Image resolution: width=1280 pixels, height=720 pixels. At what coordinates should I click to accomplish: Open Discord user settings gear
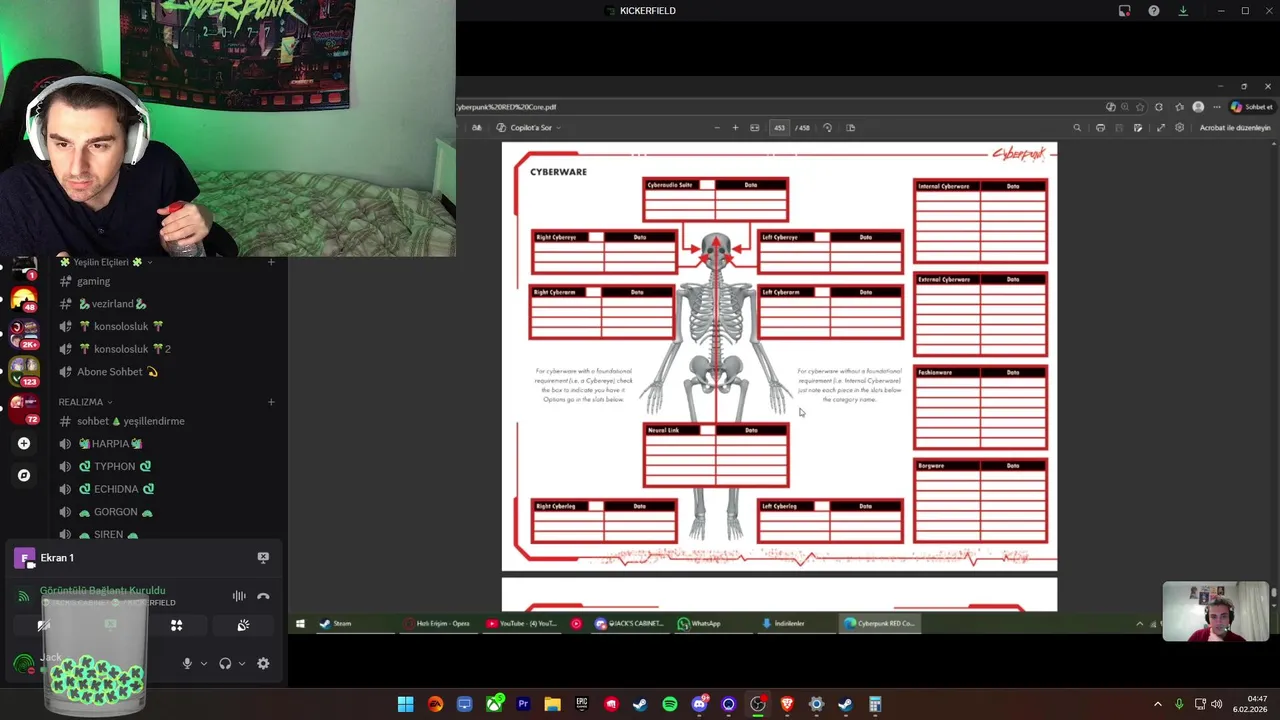(x=263, y=663)
